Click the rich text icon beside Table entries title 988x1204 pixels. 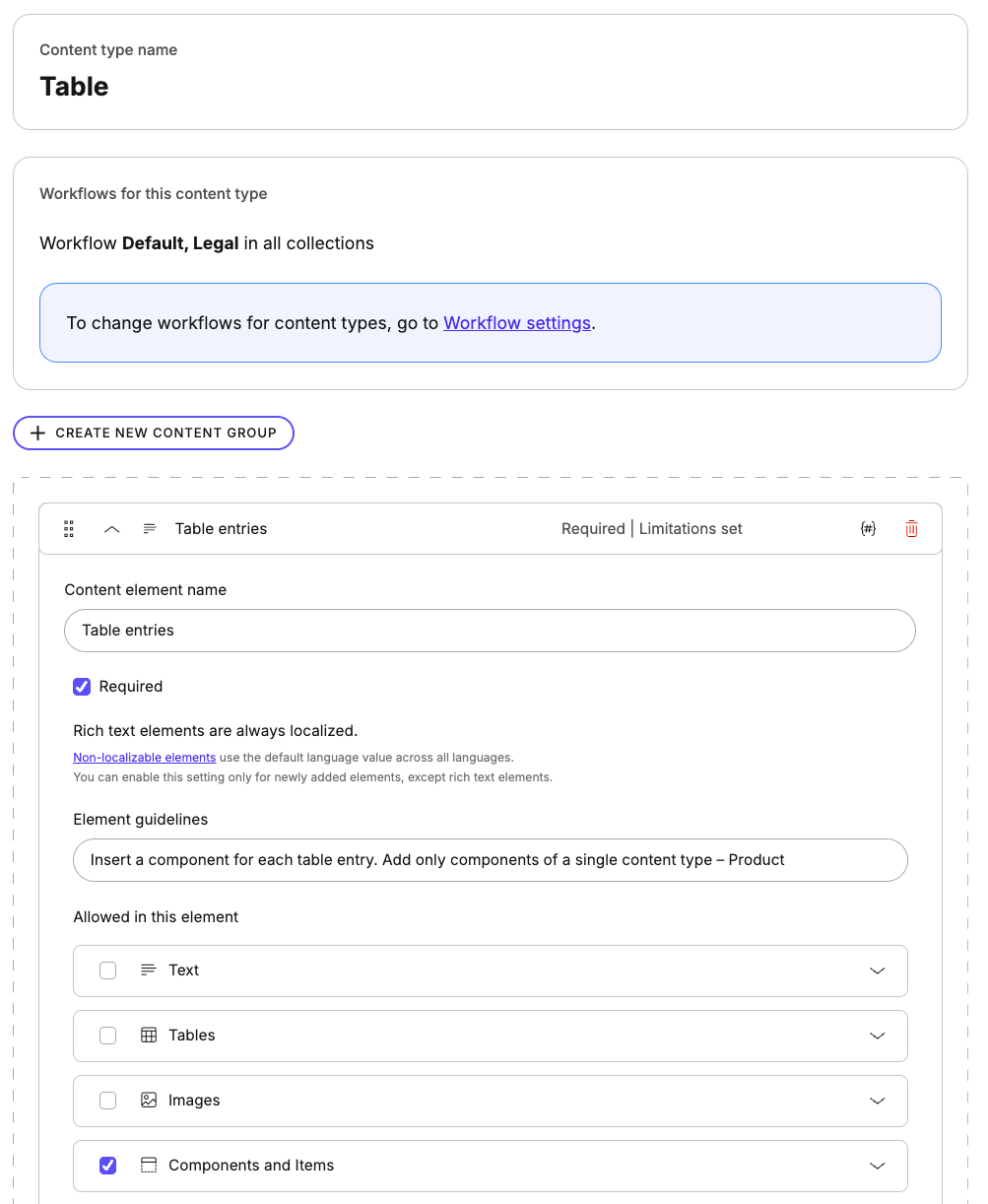pos(149,528)
